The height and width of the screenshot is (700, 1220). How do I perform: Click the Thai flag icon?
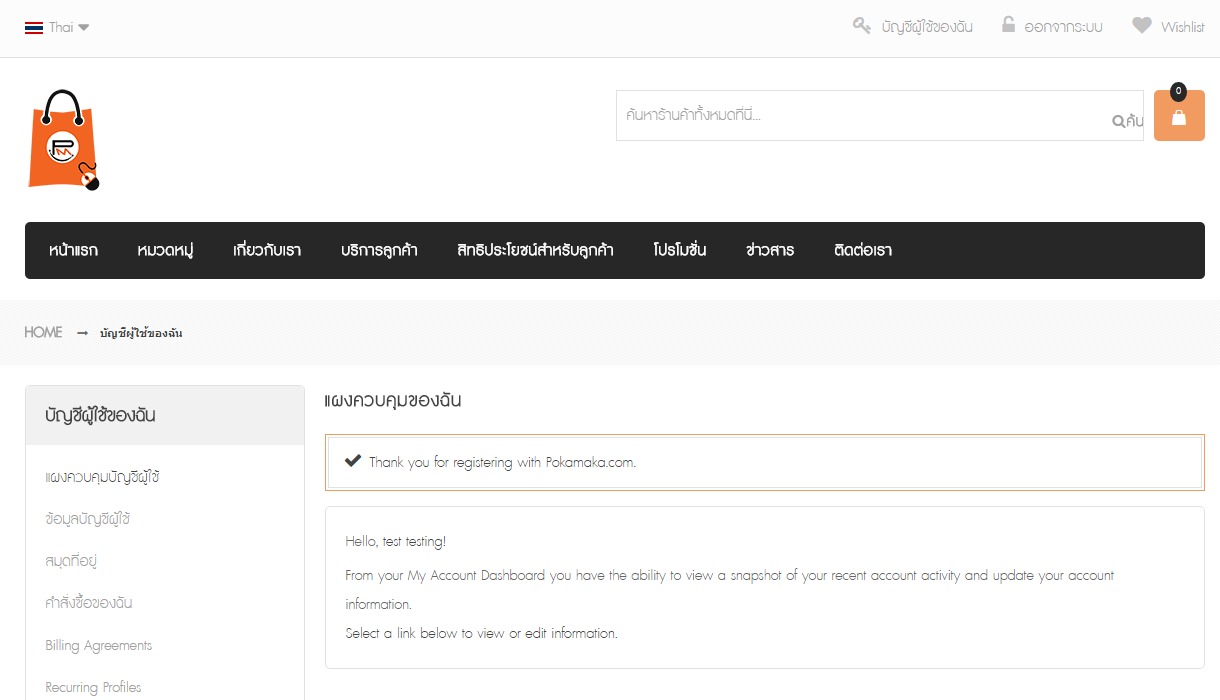pyautogui.click(x=34, y=28)
